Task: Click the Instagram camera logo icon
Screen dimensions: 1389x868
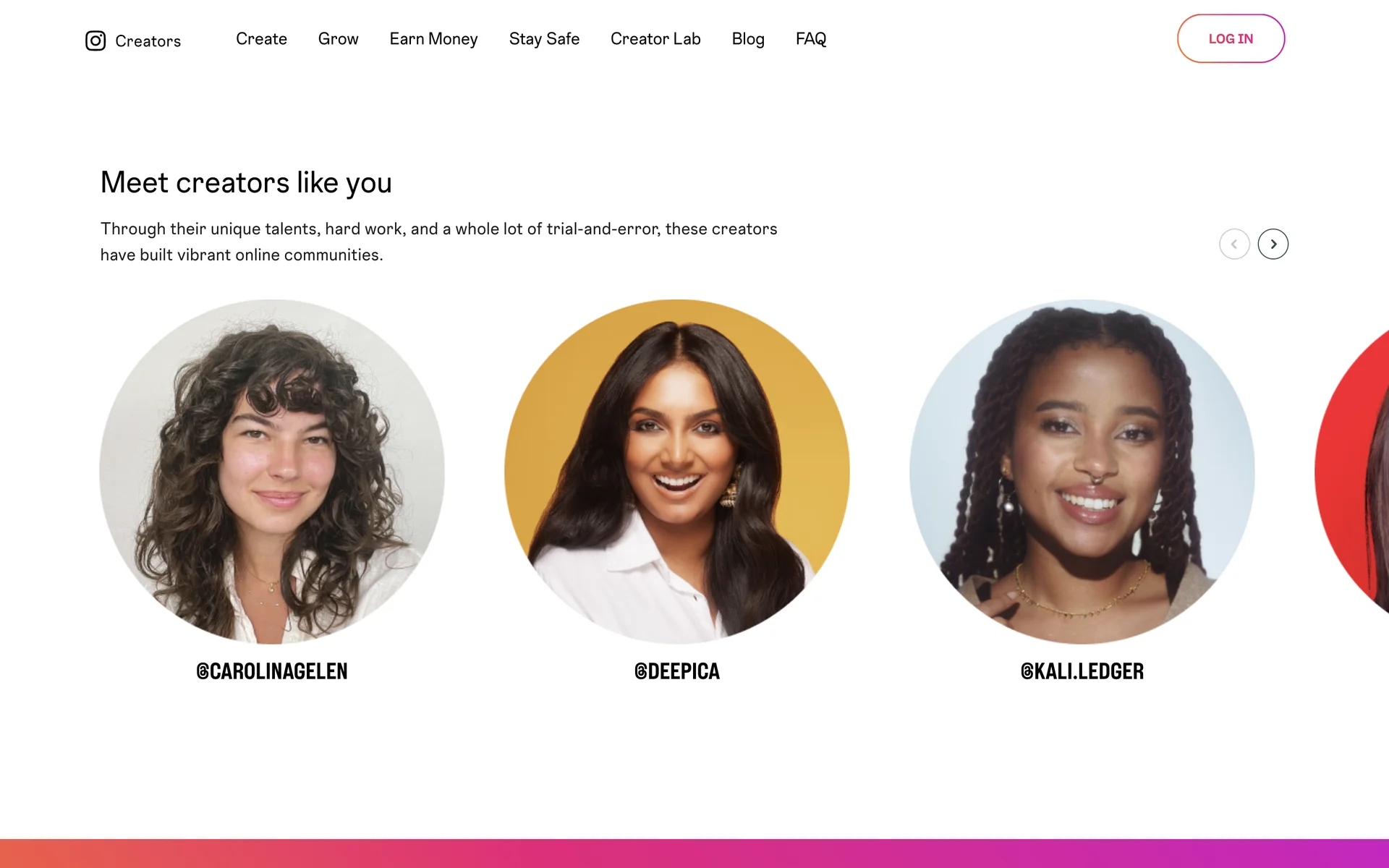Action: coord(95,41)
